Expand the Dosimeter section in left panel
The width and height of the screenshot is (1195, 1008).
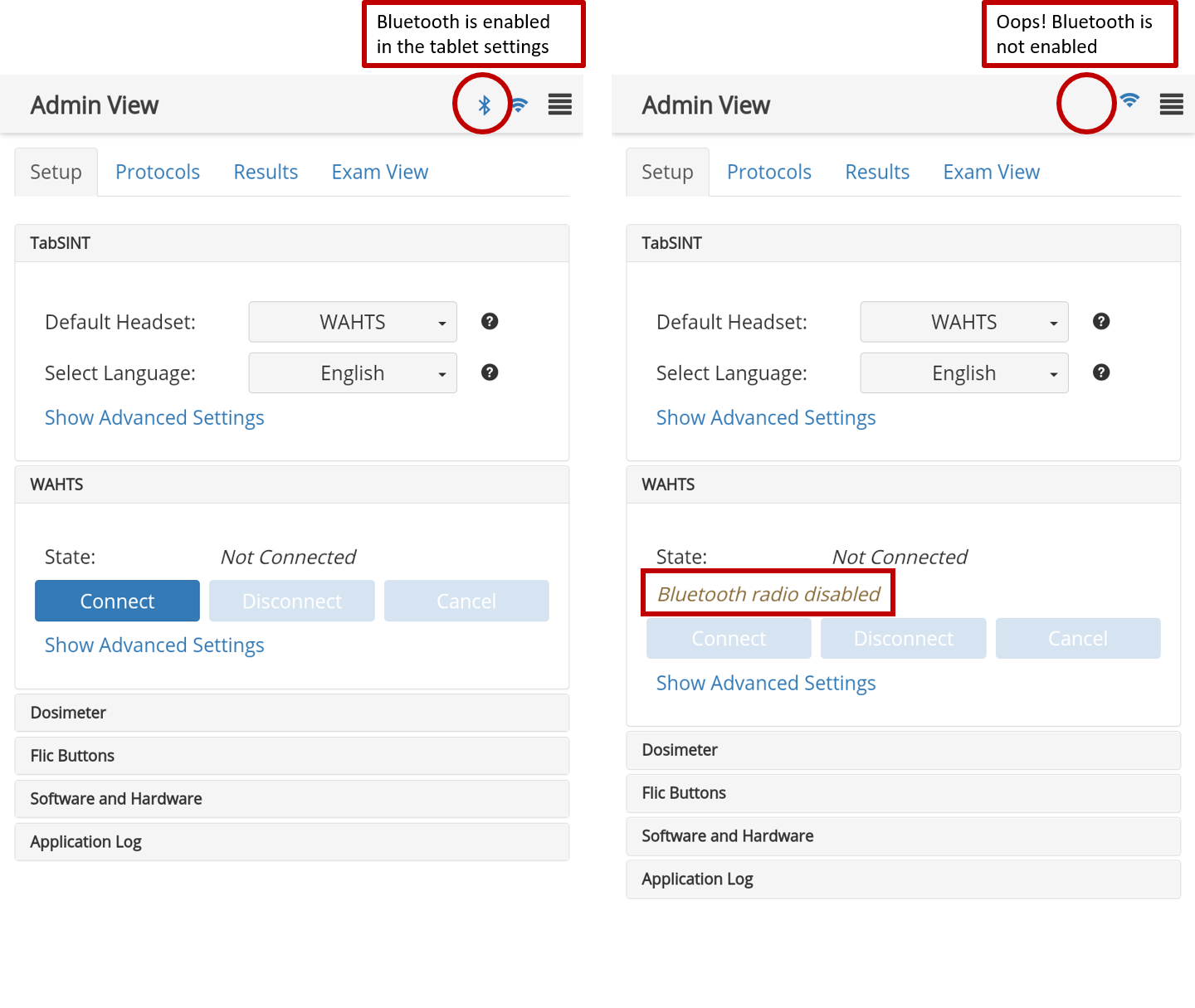coord(292,713)
